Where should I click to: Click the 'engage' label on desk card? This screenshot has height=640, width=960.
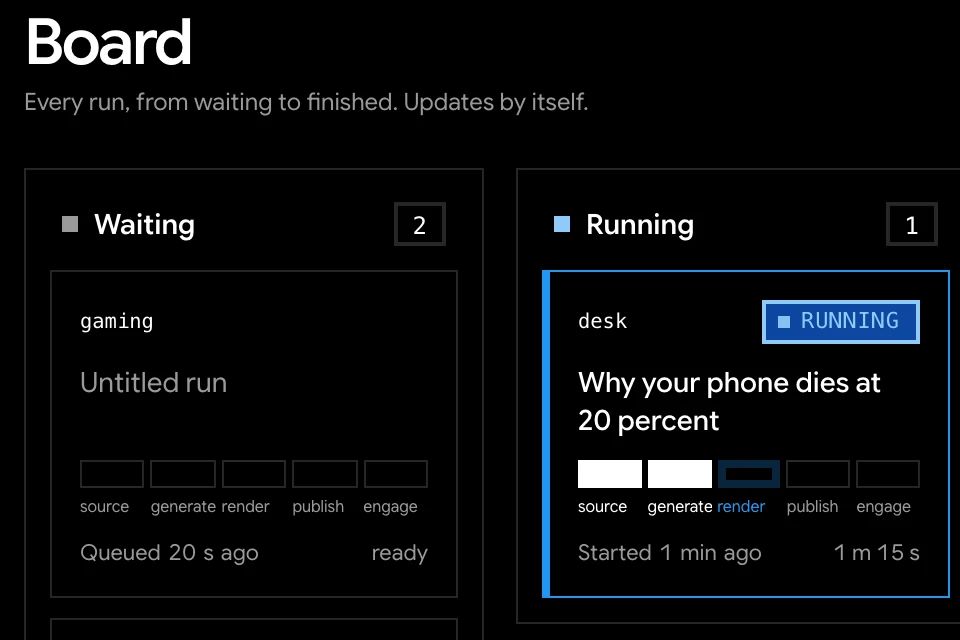[883, 507]
